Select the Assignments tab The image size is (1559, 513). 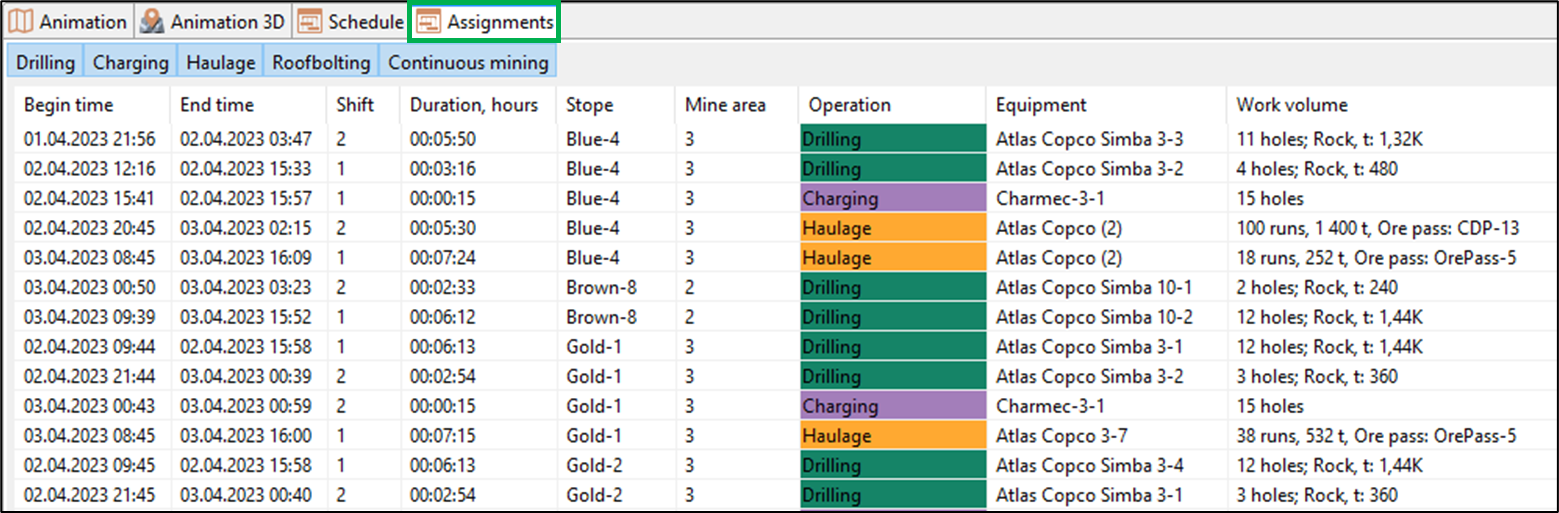[x=485, y=21]
